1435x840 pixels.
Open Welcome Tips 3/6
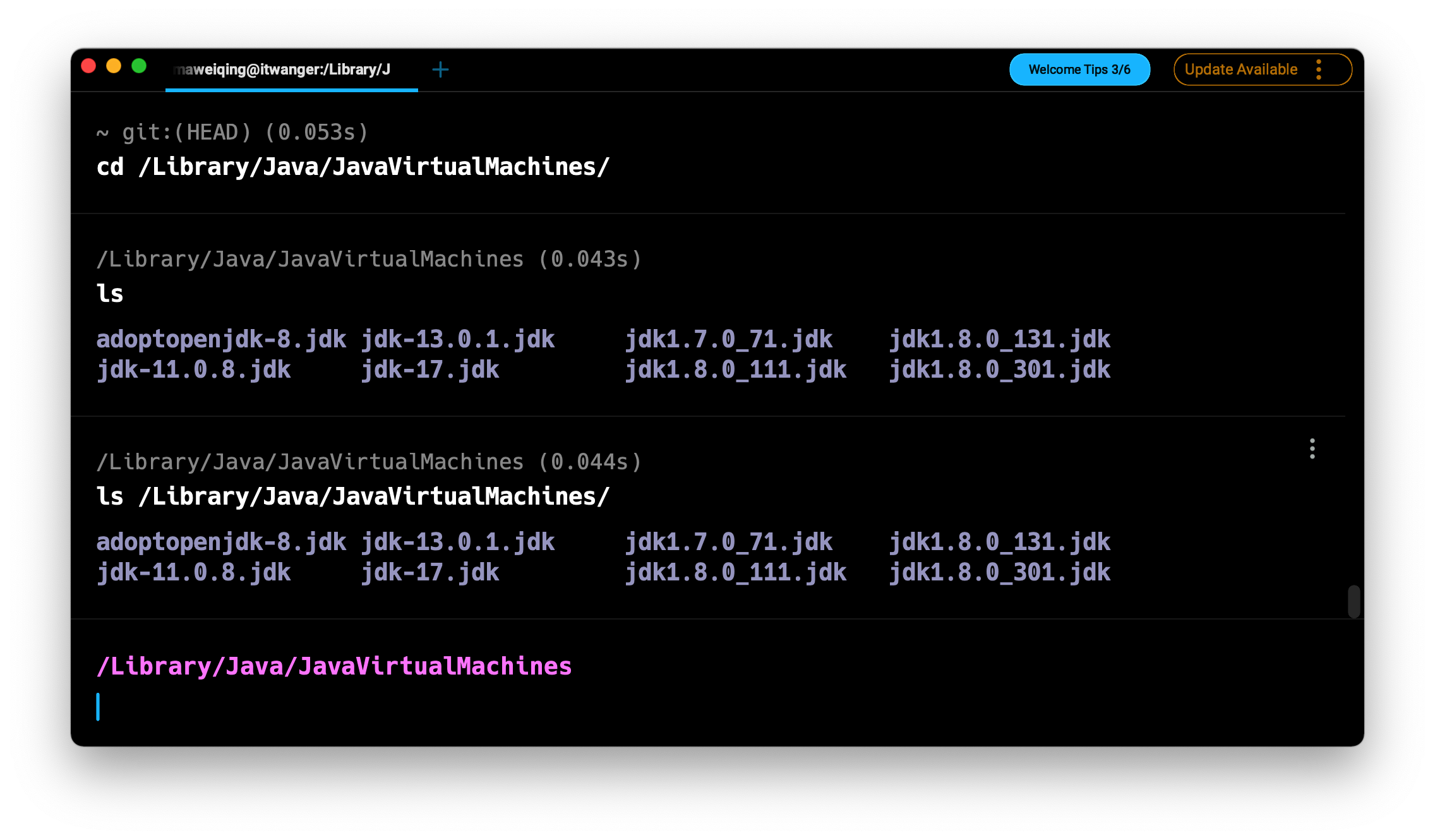[x=1079, y=69]
